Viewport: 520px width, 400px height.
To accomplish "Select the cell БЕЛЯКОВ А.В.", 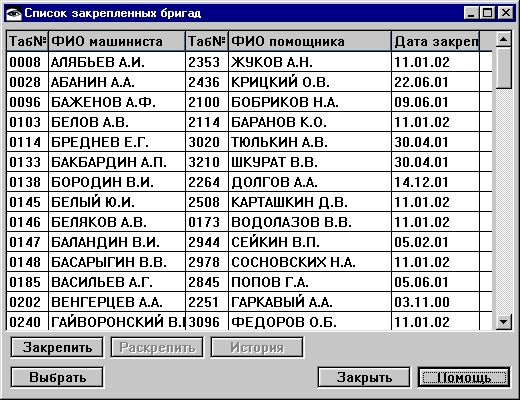I will click(x=117, y=222).
